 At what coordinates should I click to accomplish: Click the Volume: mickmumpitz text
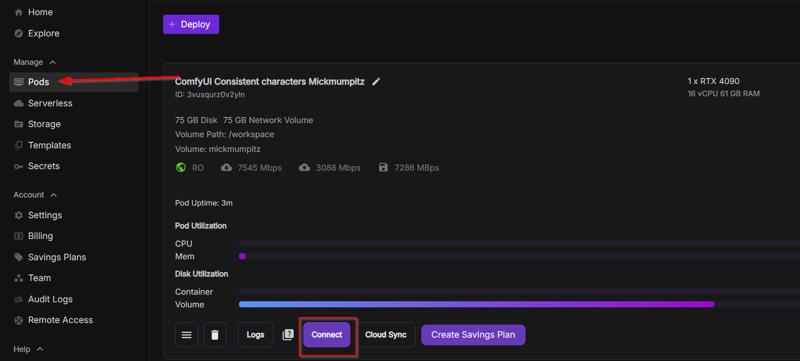[x=217, y=149]
